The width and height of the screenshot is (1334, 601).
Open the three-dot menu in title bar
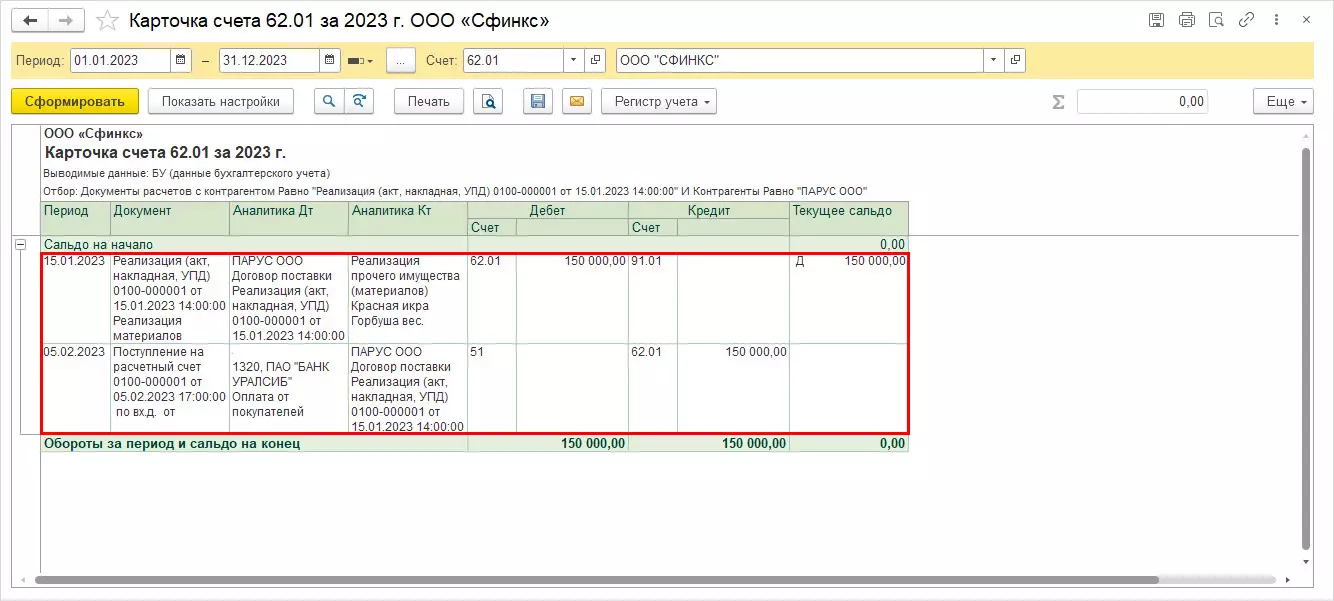point(1275,20)
